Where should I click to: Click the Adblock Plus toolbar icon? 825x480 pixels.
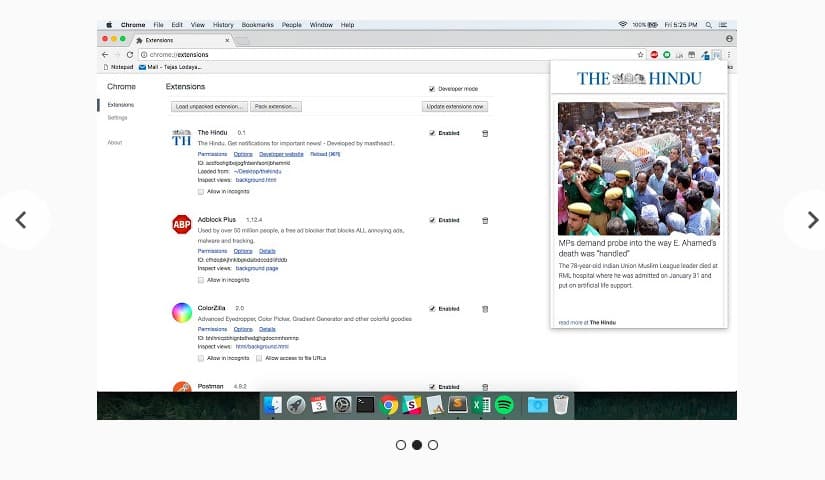click(654, 55)
